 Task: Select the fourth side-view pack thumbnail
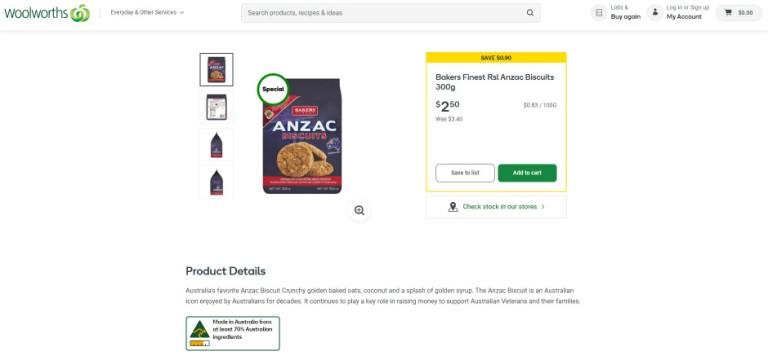point(216,182)
